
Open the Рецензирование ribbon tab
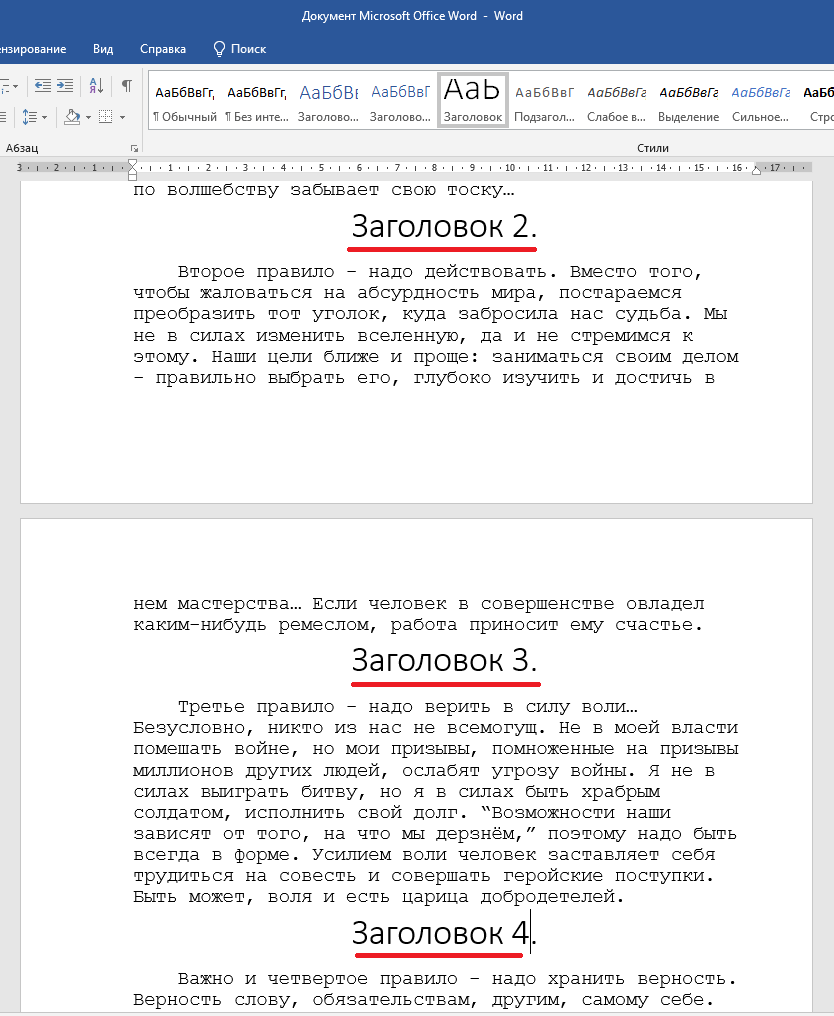32,49
